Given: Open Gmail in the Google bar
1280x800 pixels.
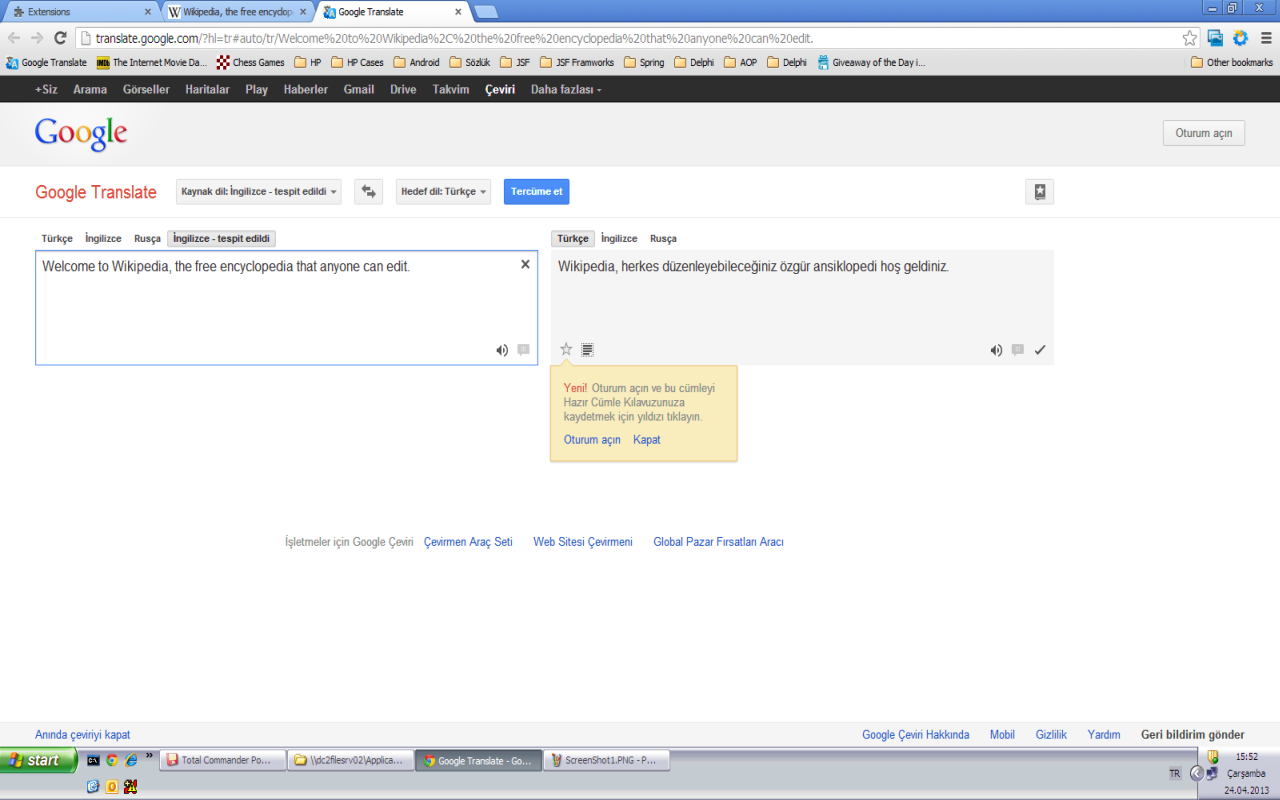Looking at the screenshot, I should pos(359,89).
